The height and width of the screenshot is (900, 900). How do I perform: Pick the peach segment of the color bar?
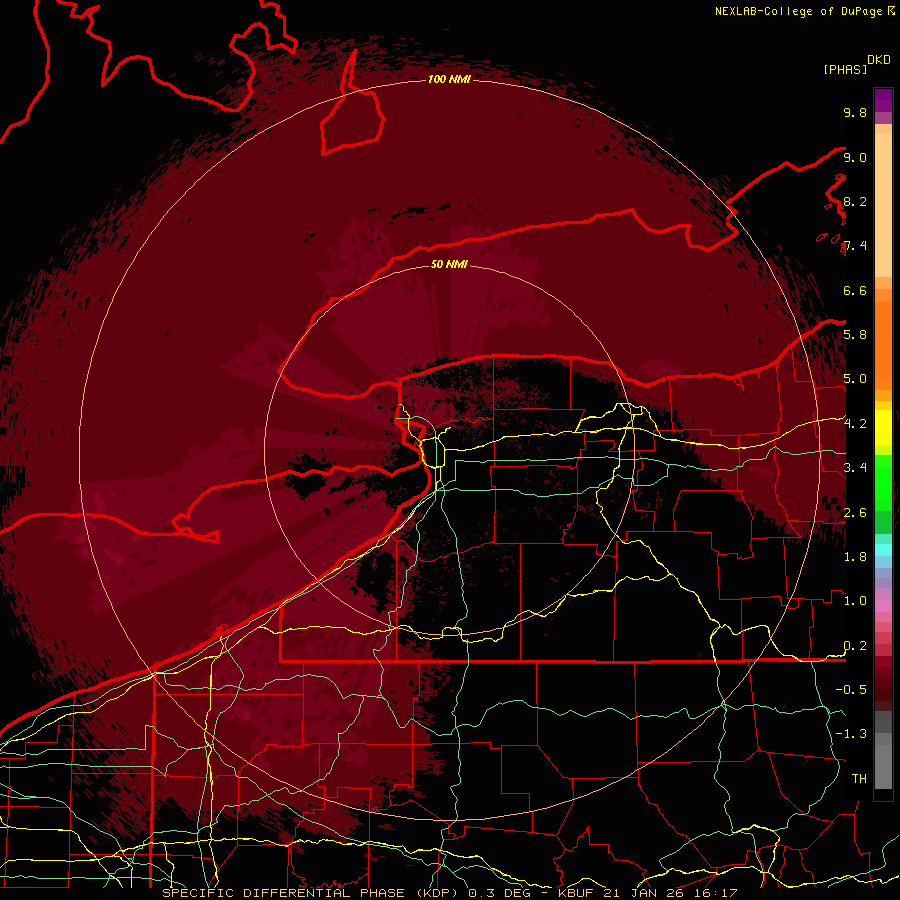coord(883,205)
